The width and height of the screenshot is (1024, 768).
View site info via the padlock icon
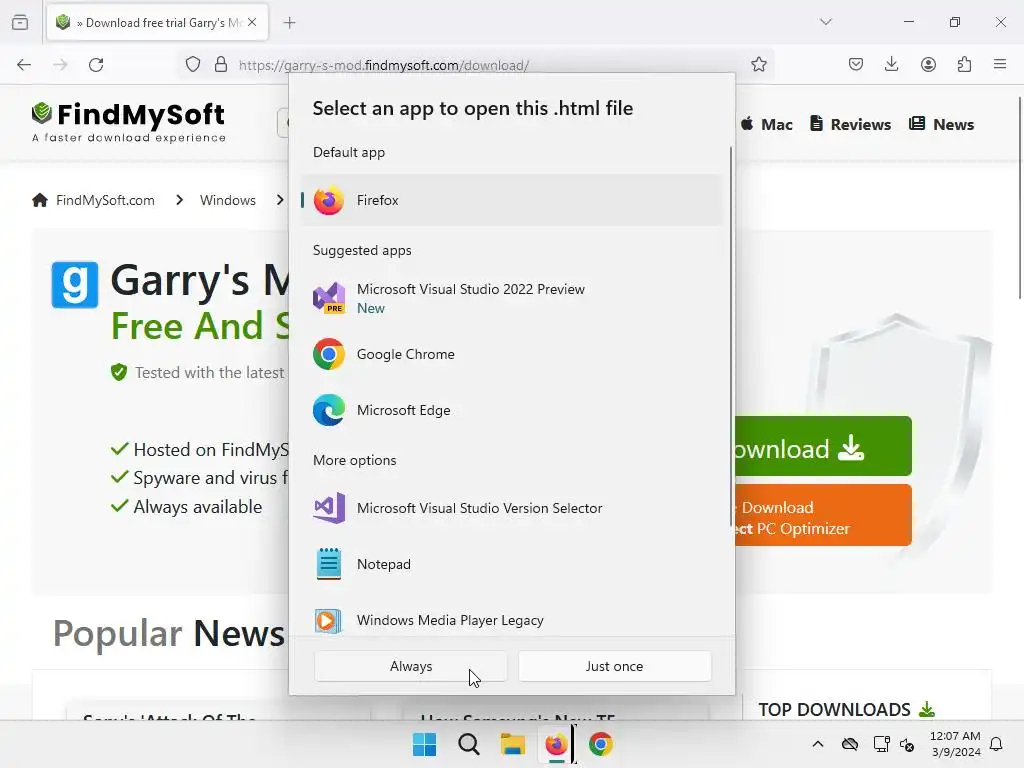[x=221, y=65]
